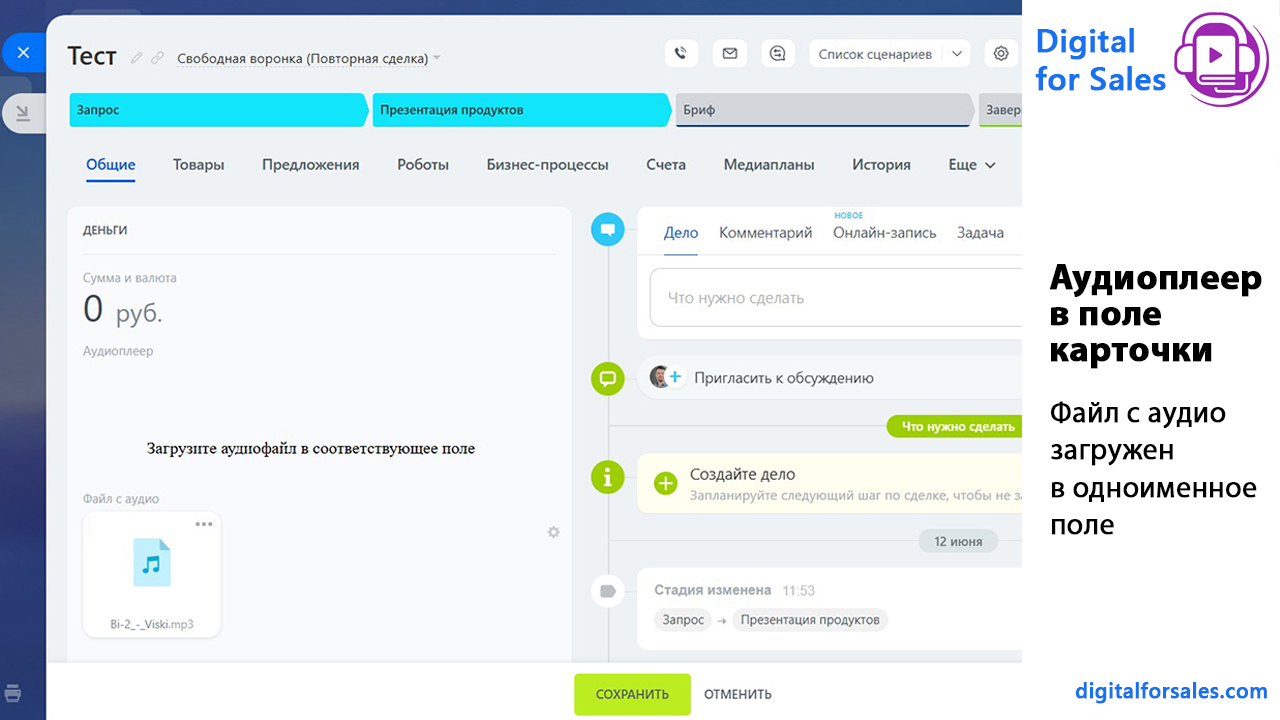Select the Задача timeline tab
The height and width of the screenshot is (720, 1280).
point(980,233)
